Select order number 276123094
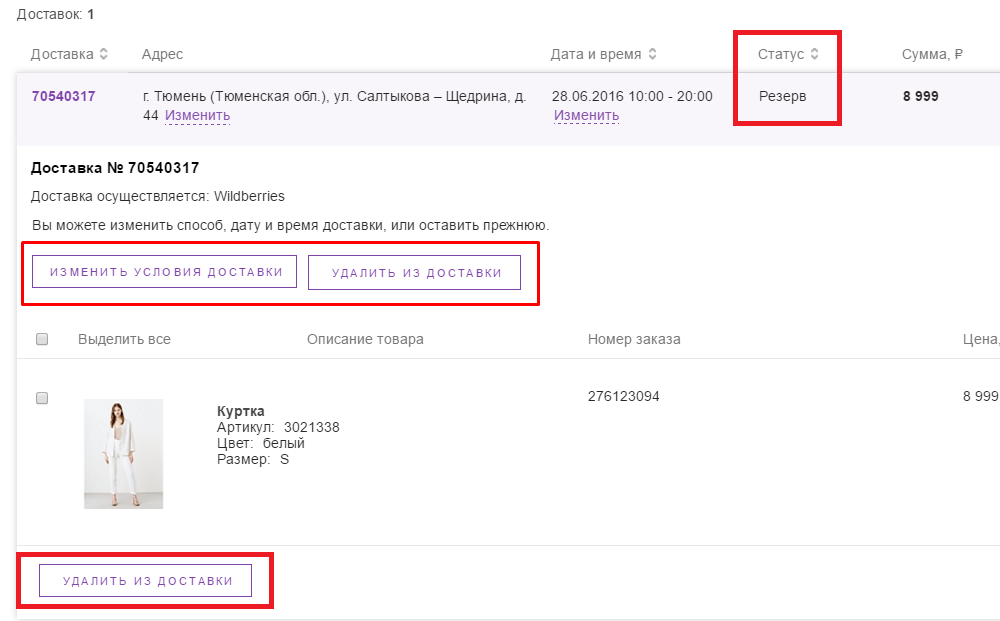1000x621 pixels. (624, 397)
